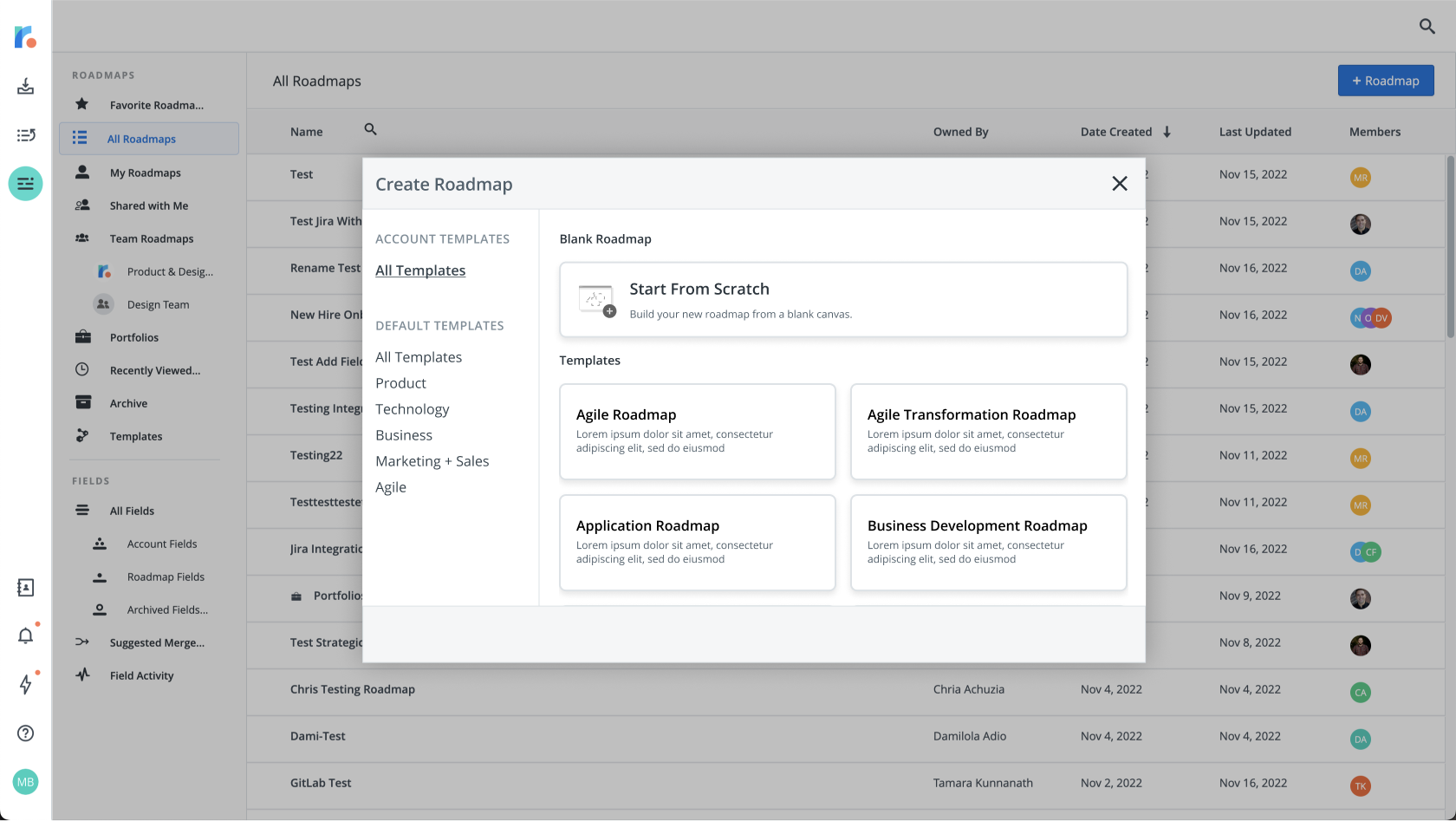
Task: Select the Marketing + Sales template category
Action: (x=432, y=460)
